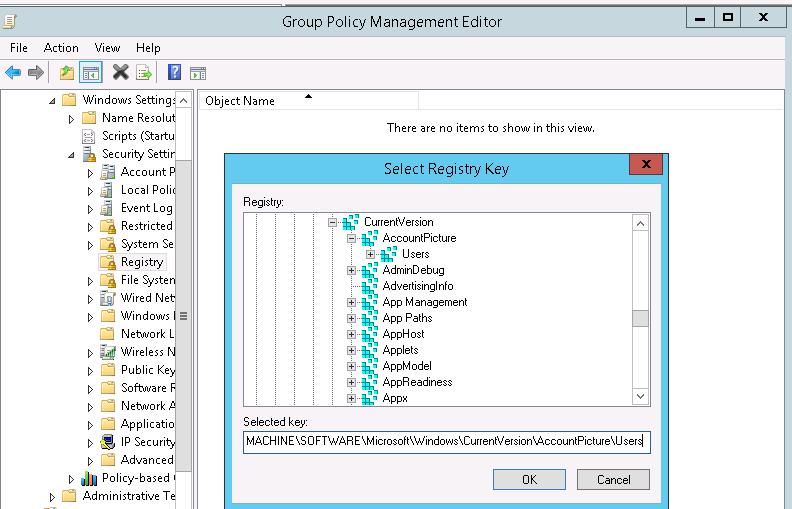Click the AdvertisingInfo registry key icon

pos(369,286)
